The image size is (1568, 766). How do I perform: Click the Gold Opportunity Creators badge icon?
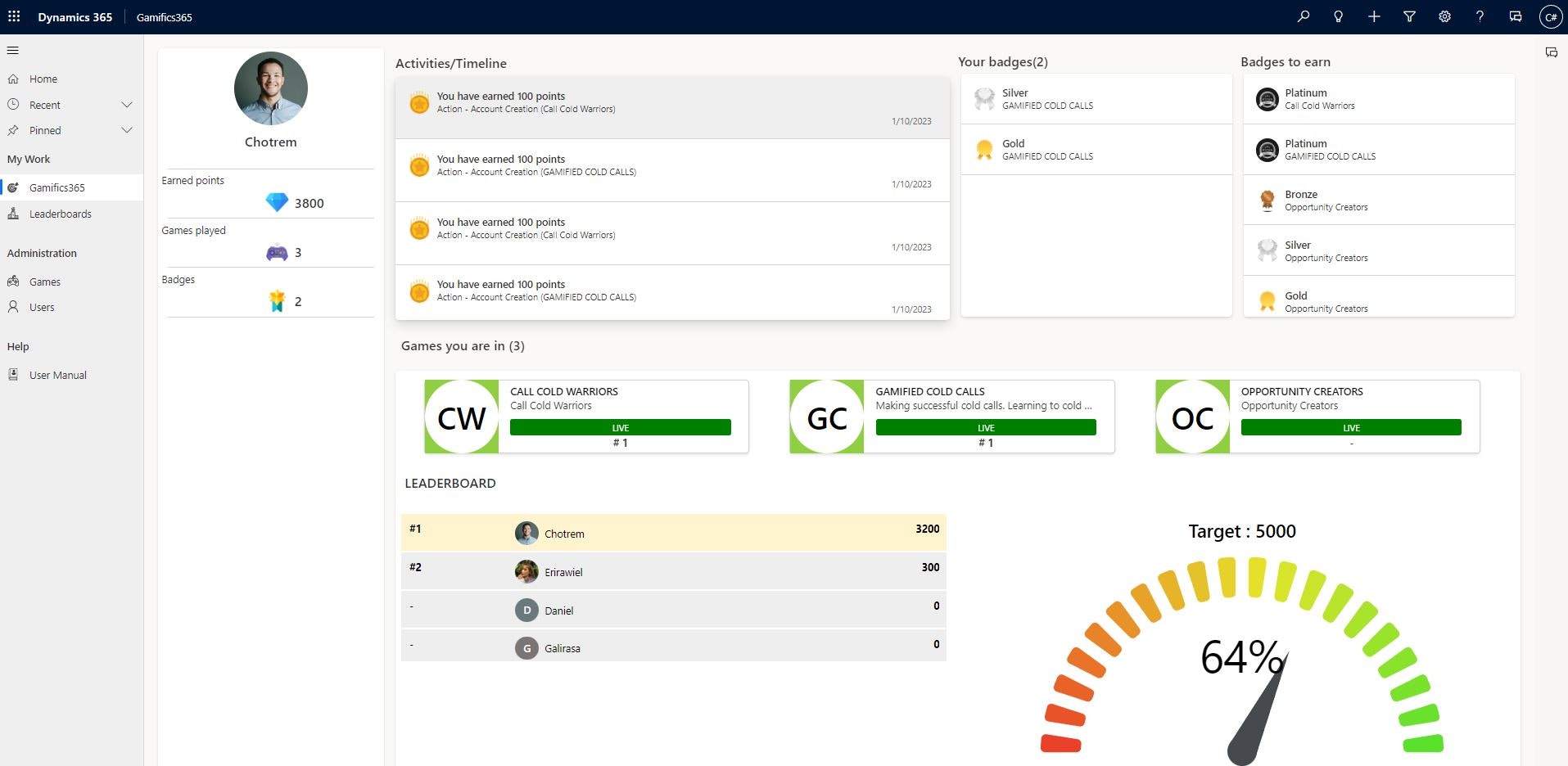(1267, 301)
